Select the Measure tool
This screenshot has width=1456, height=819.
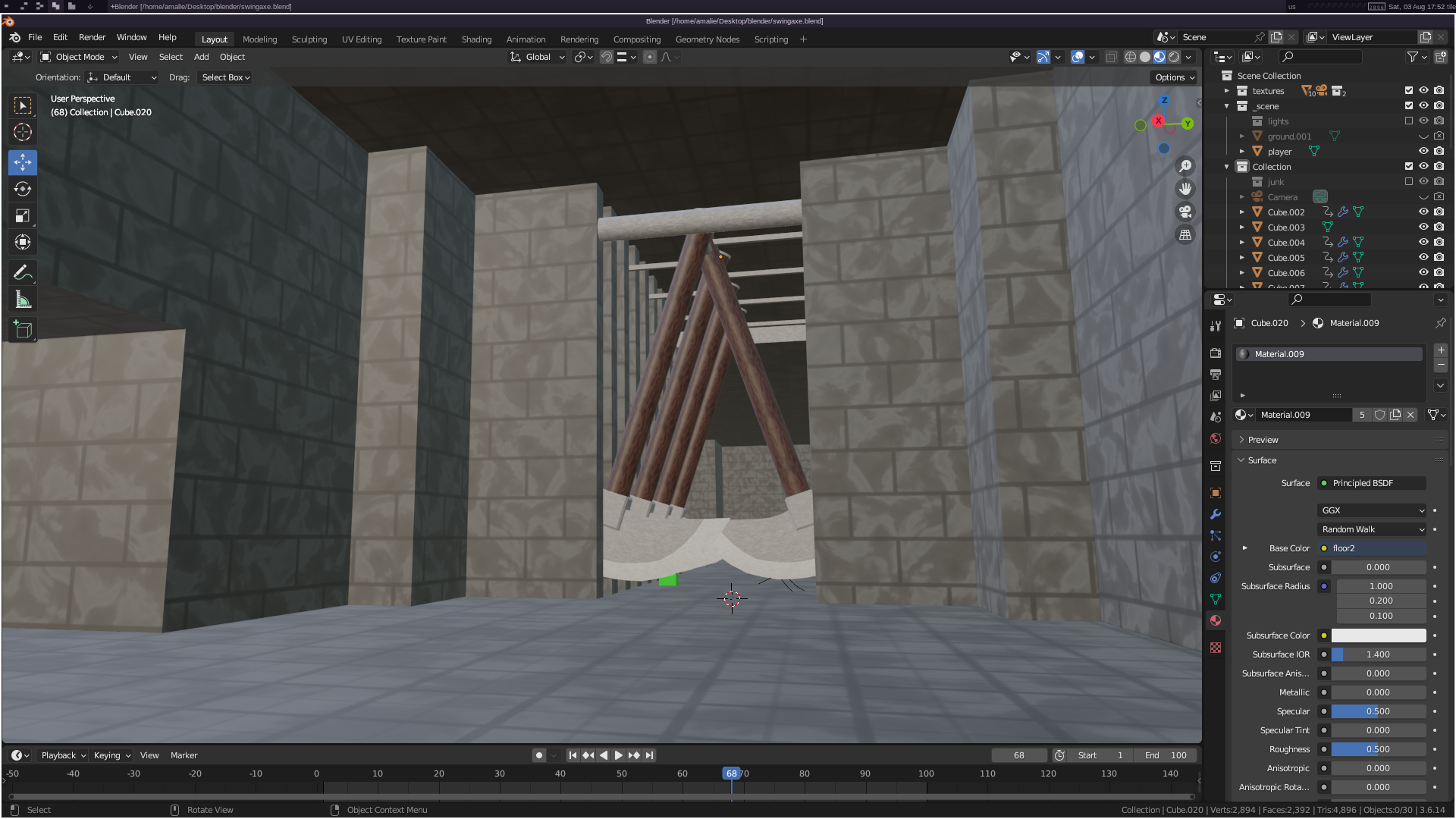[23, 300]
